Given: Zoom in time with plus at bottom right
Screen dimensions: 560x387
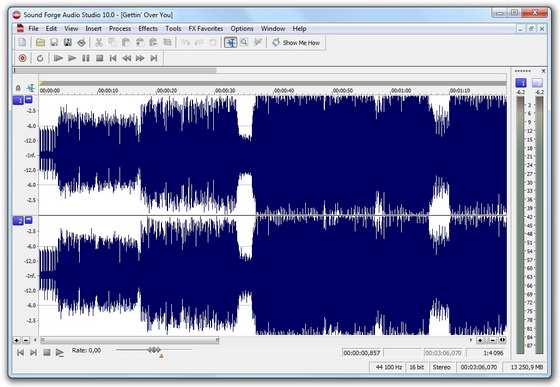Looking at the screenshot, I should tap(480, 340).
